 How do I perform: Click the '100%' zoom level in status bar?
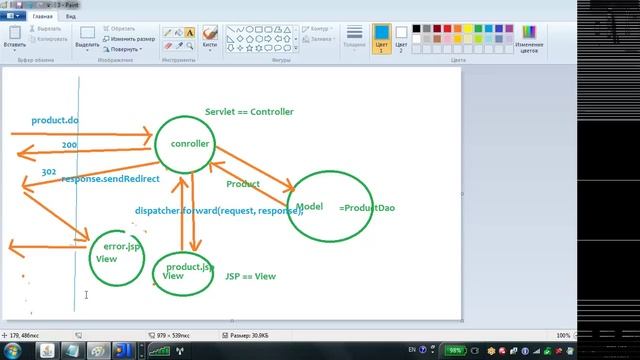pyautogui.click(x=563, y=335)
